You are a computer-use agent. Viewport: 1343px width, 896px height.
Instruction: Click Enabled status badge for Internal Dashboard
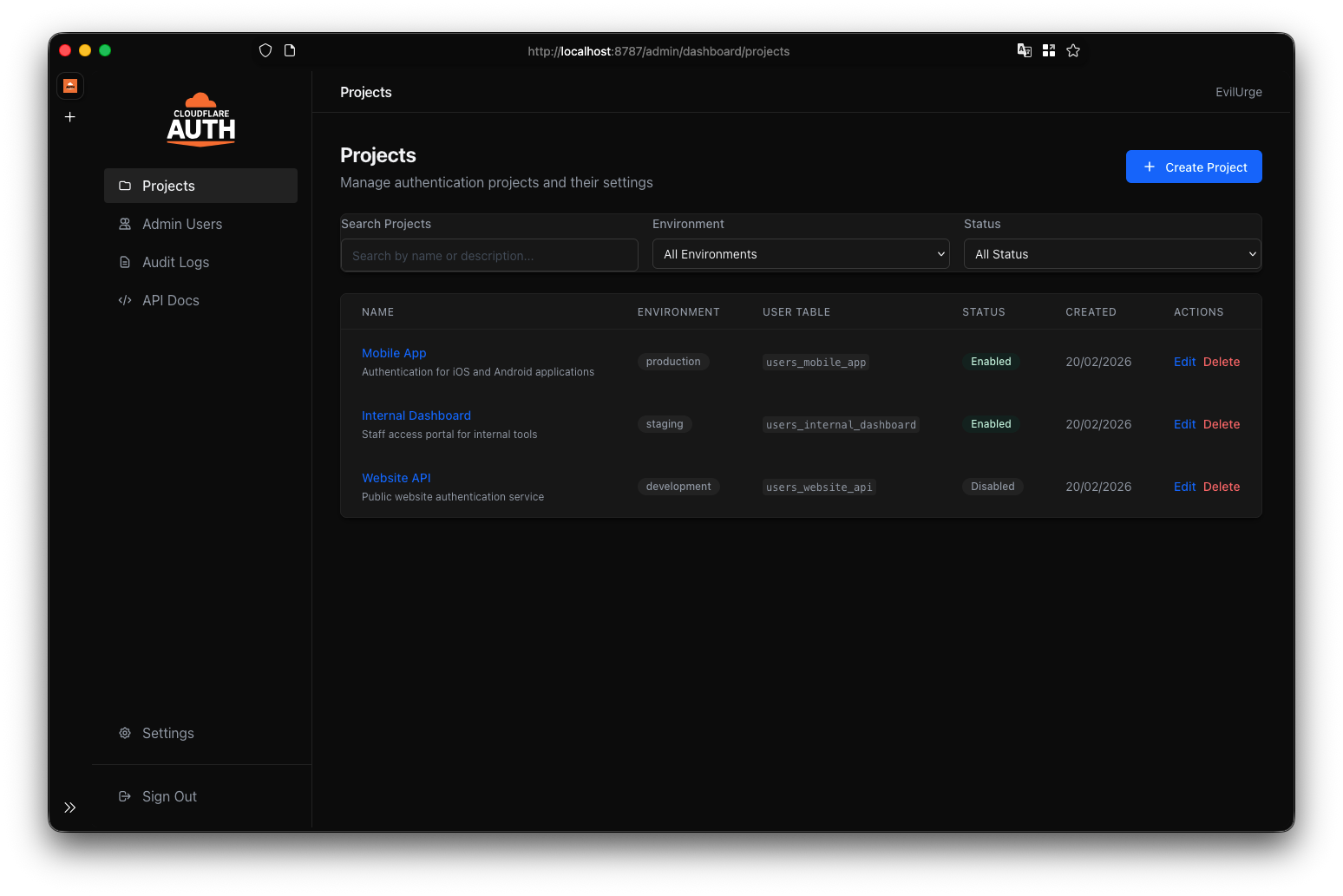pyautogui.click(x=991, y=424)
